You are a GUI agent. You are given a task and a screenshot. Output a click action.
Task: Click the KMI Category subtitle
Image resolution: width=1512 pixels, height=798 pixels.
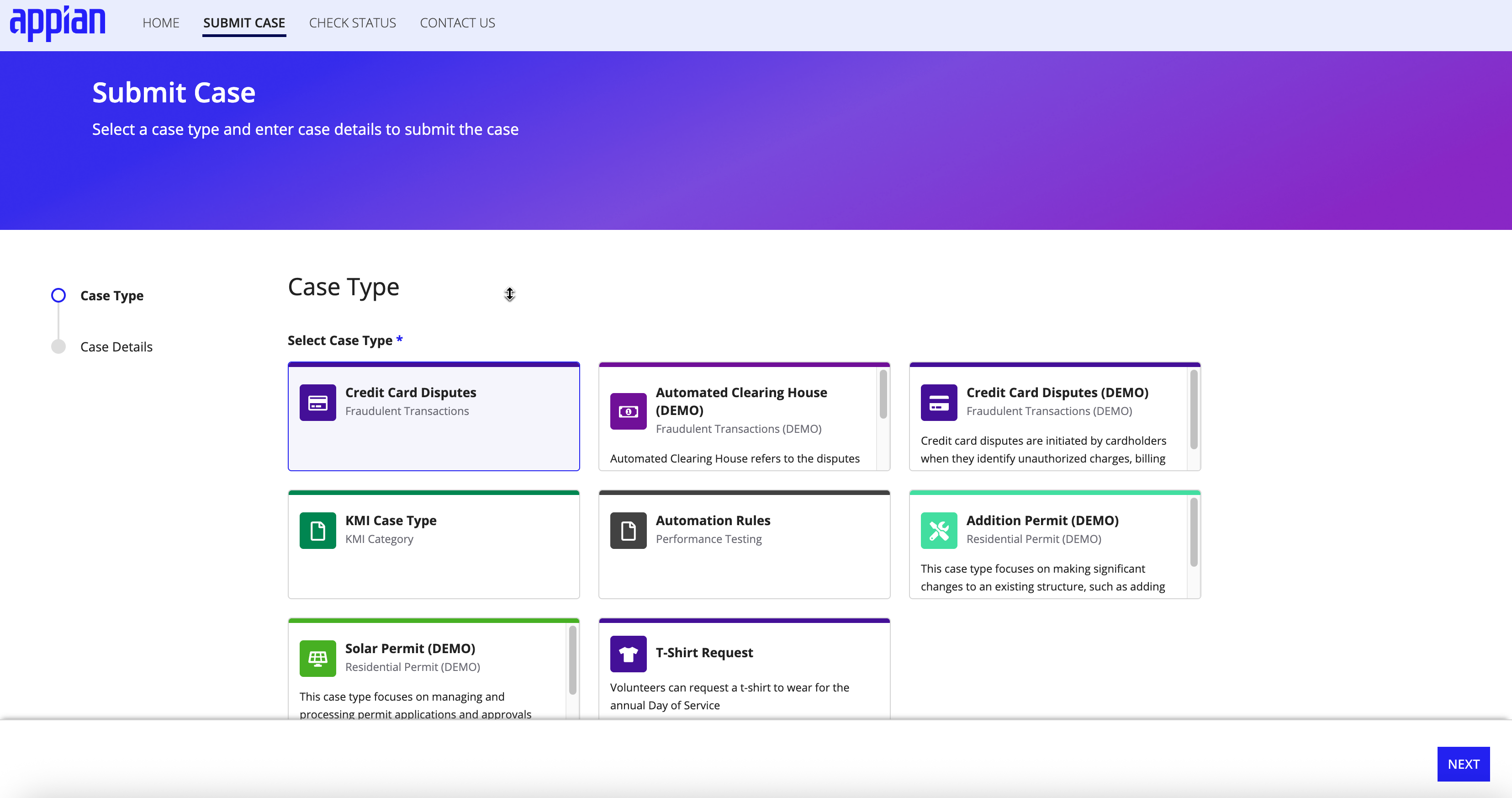click(x=379, y=539)
